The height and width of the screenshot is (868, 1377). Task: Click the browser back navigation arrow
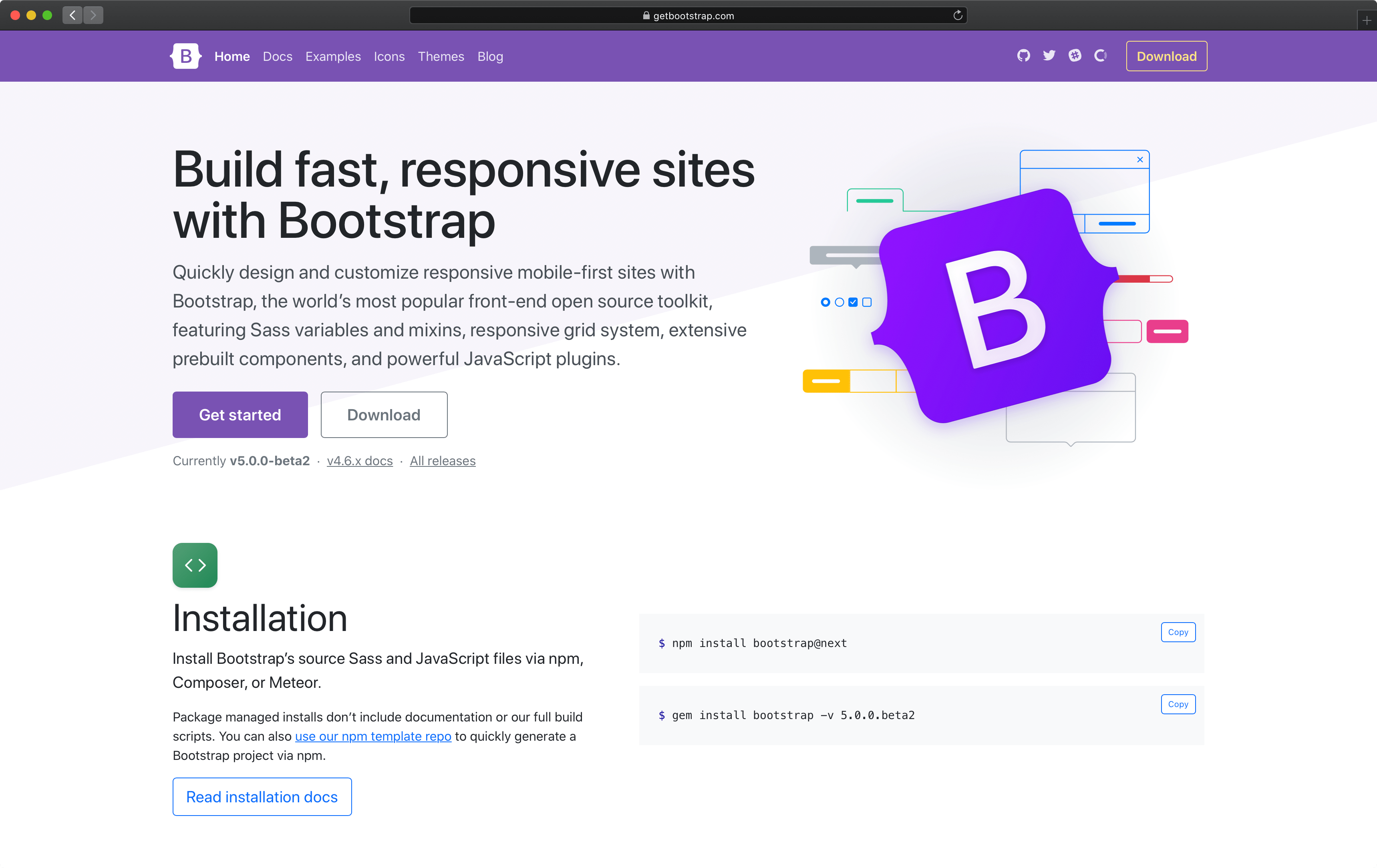(x=72, y=15)
